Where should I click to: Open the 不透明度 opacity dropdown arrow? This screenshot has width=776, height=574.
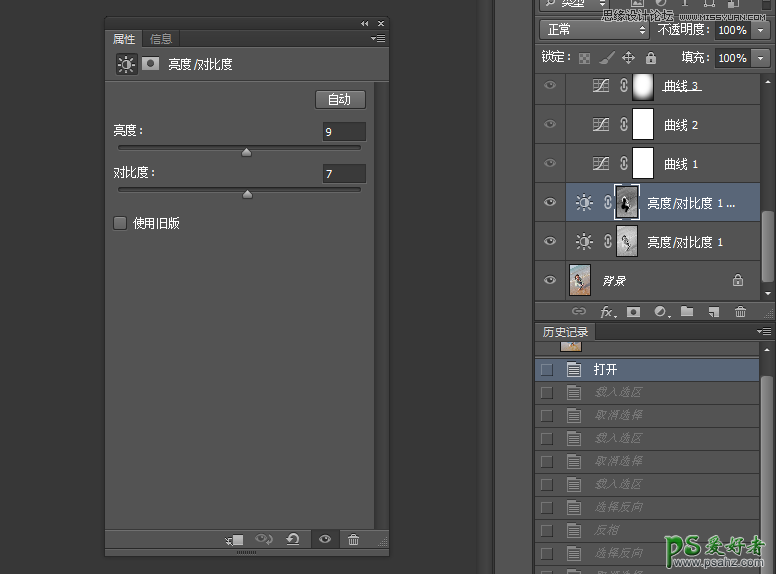point(761,30)
